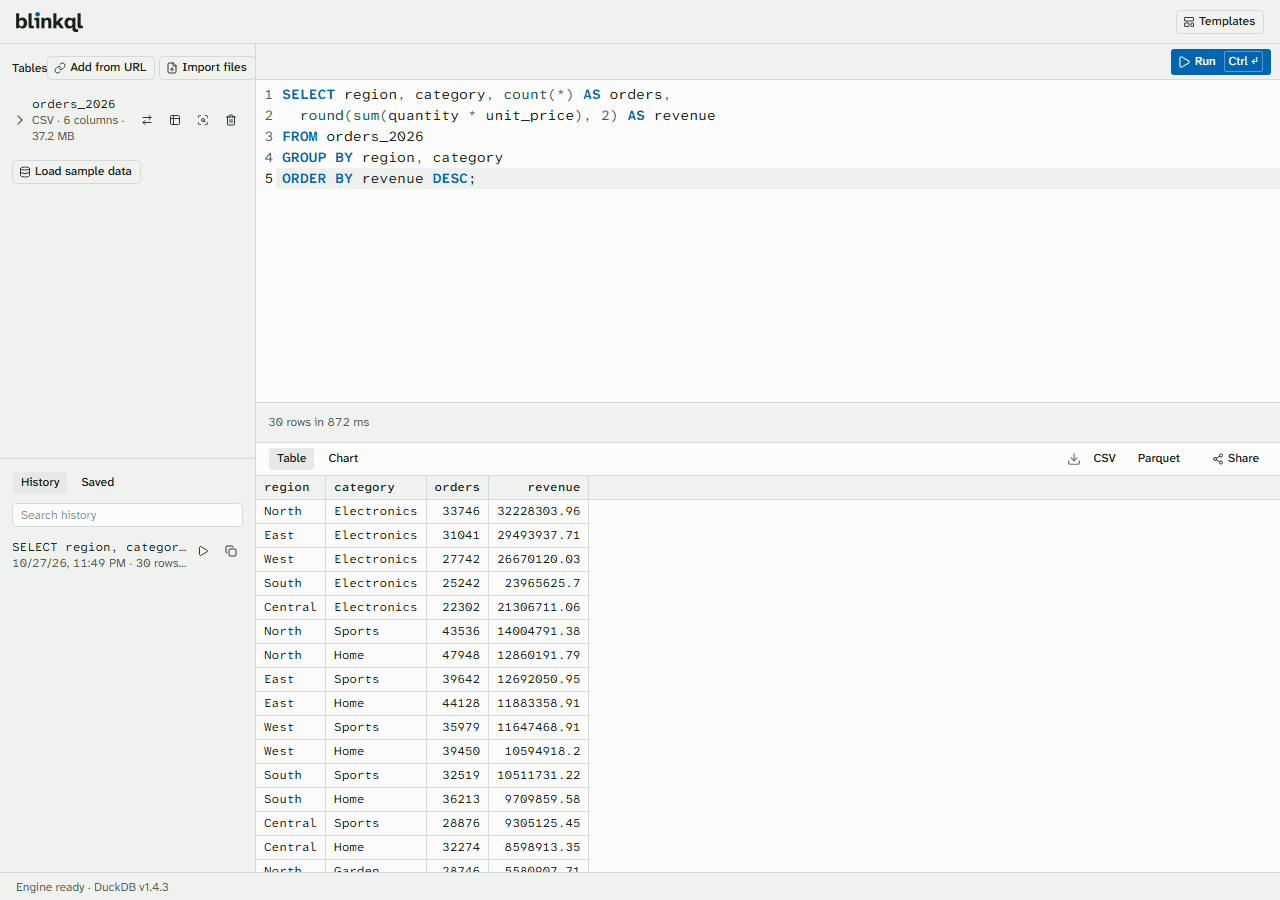Click the orders cell 22302
1280x900 pixels.
[457, 608]
